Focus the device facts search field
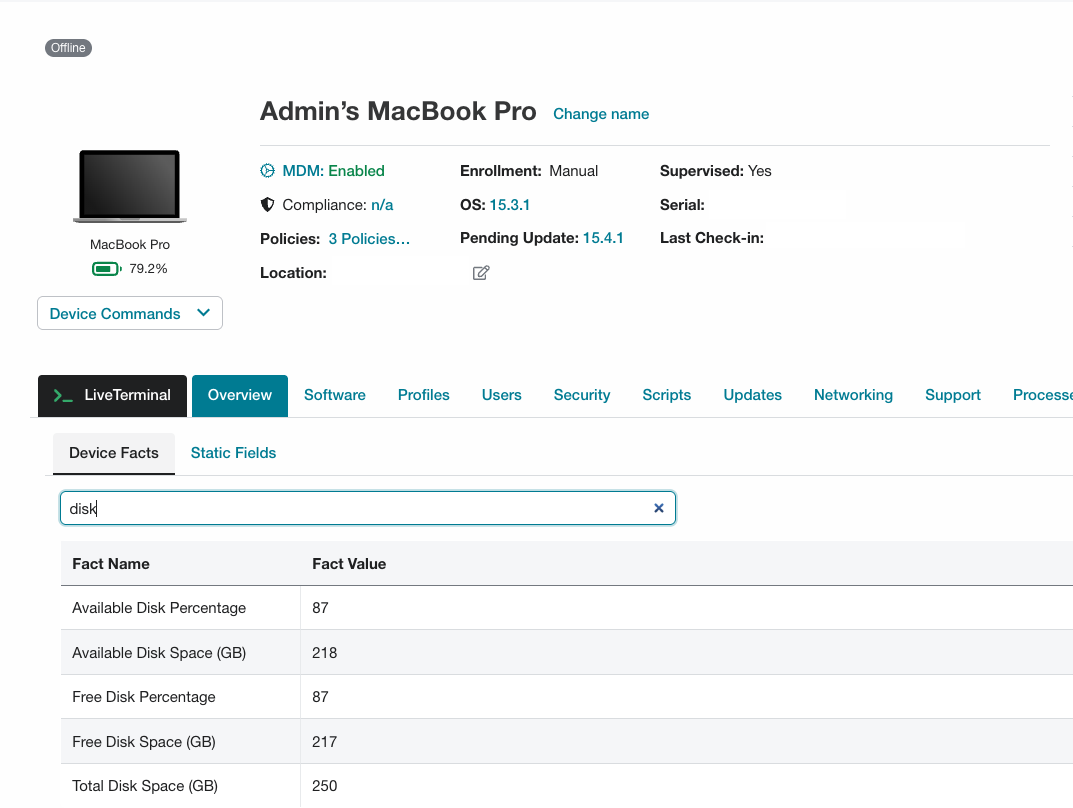Screen dimensions: 1073x808 click(368, 508)
